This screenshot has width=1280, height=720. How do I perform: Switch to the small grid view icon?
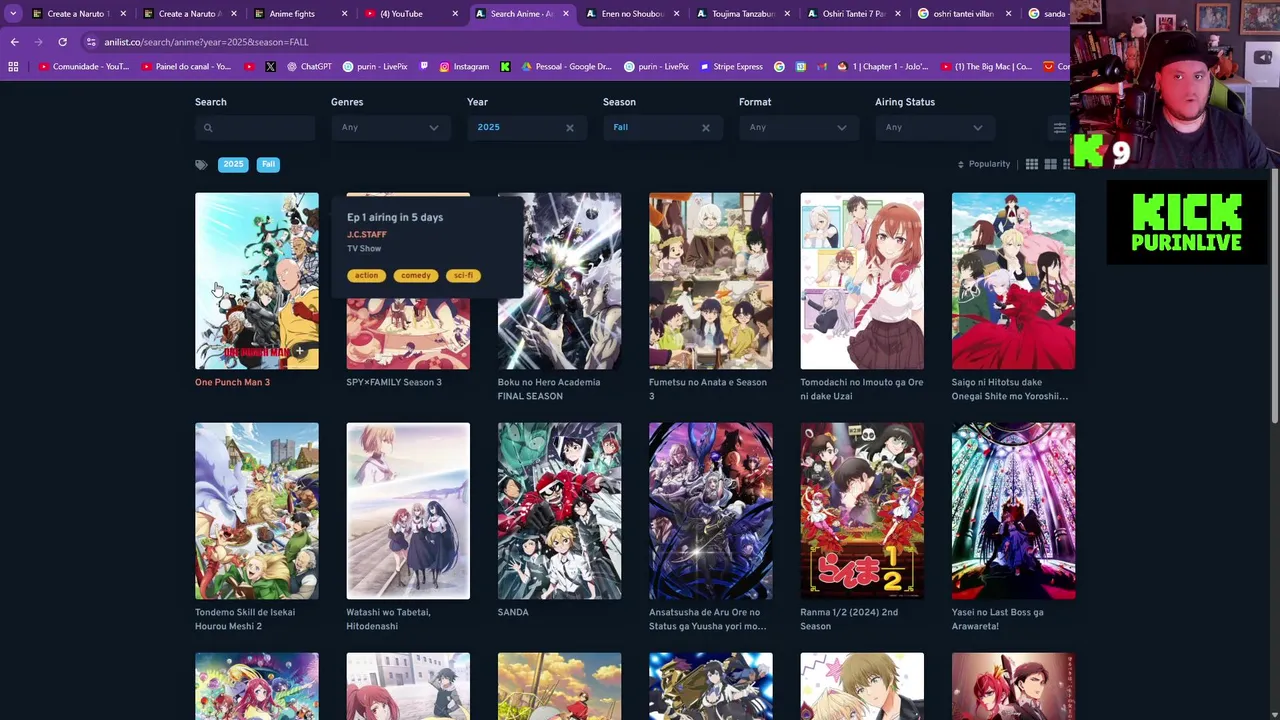1031,164
